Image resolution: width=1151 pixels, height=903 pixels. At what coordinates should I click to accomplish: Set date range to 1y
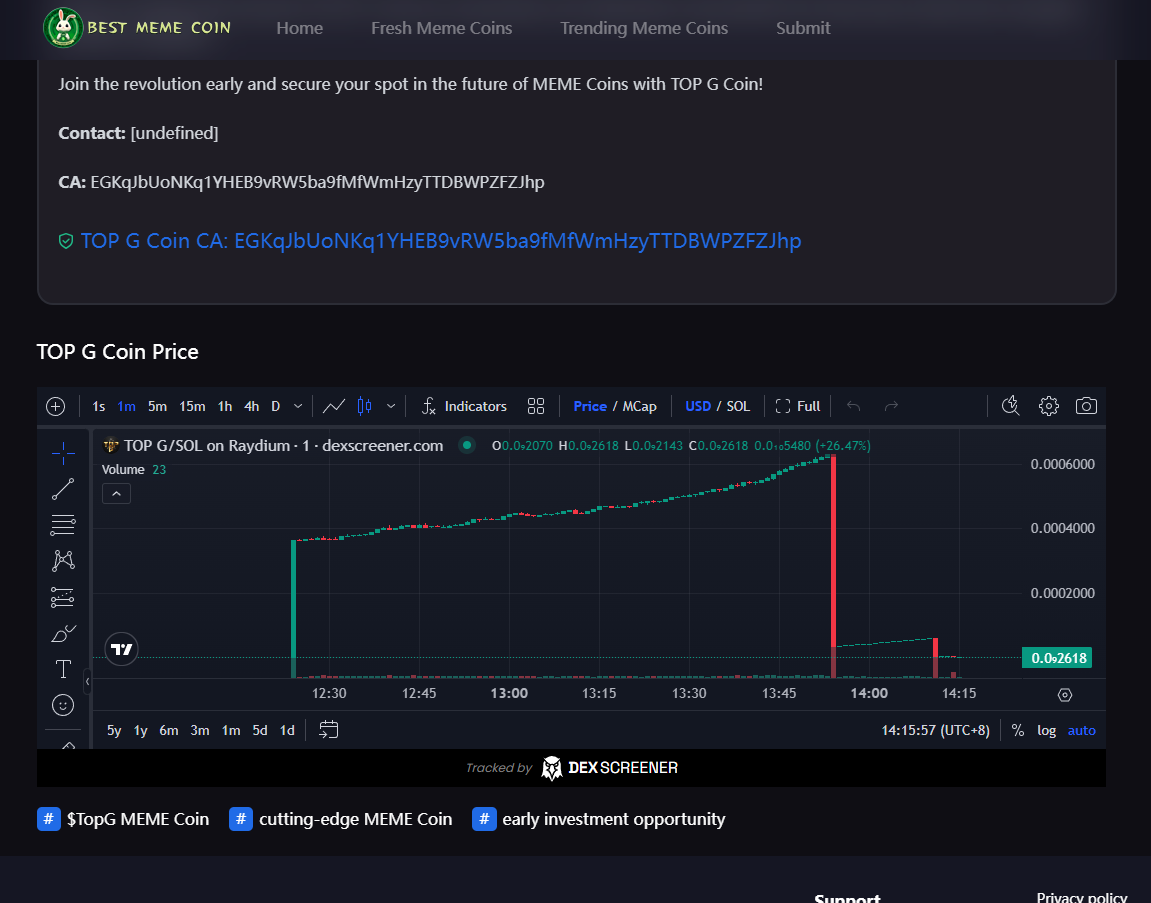(x=140, y=730)
